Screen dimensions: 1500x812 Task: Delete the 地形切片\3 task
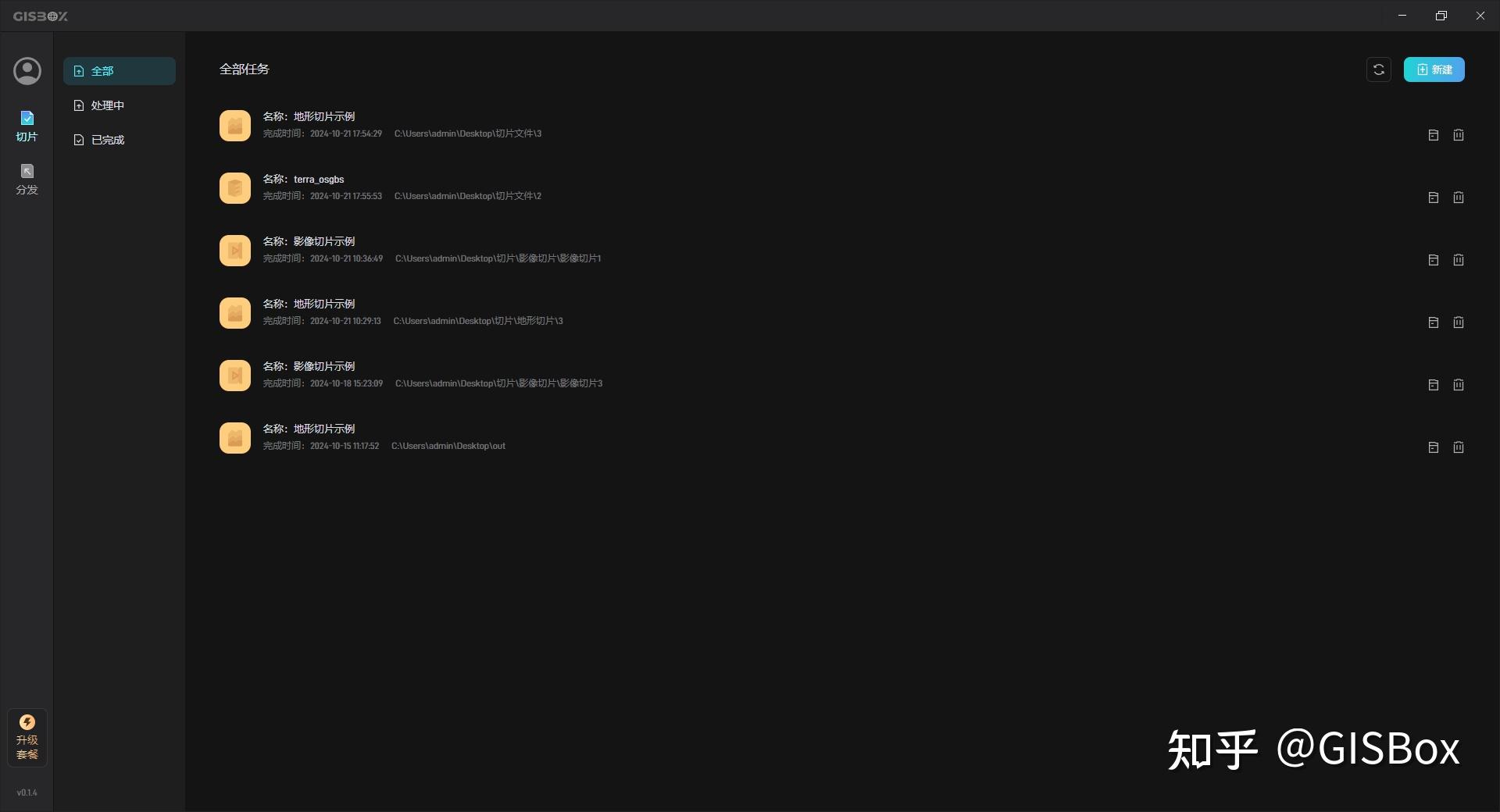(x=1459, y=322)
